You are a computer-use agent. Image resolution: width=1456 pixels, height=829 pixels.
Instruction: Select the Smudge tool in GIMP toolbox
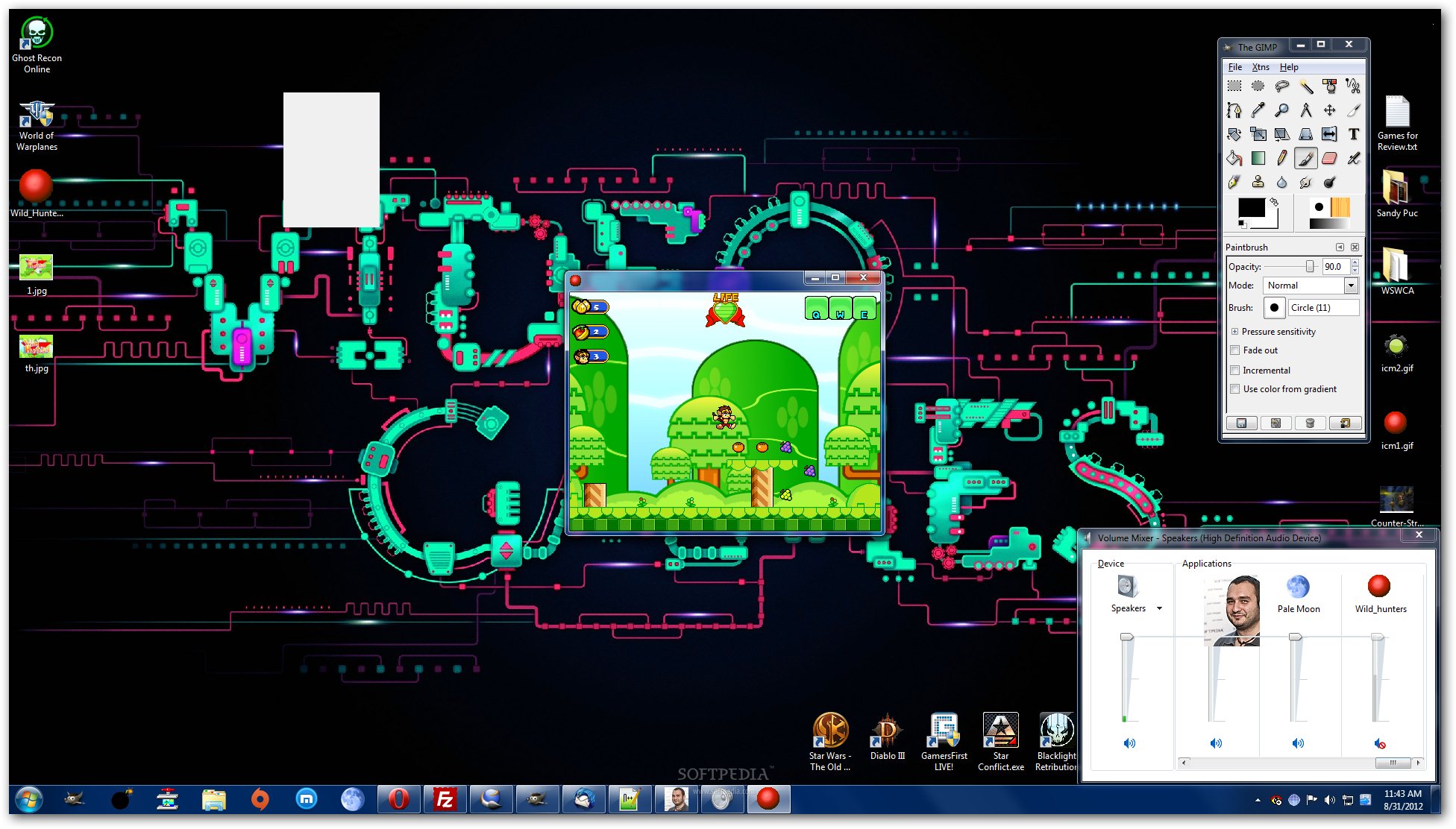coord(1306,182)
